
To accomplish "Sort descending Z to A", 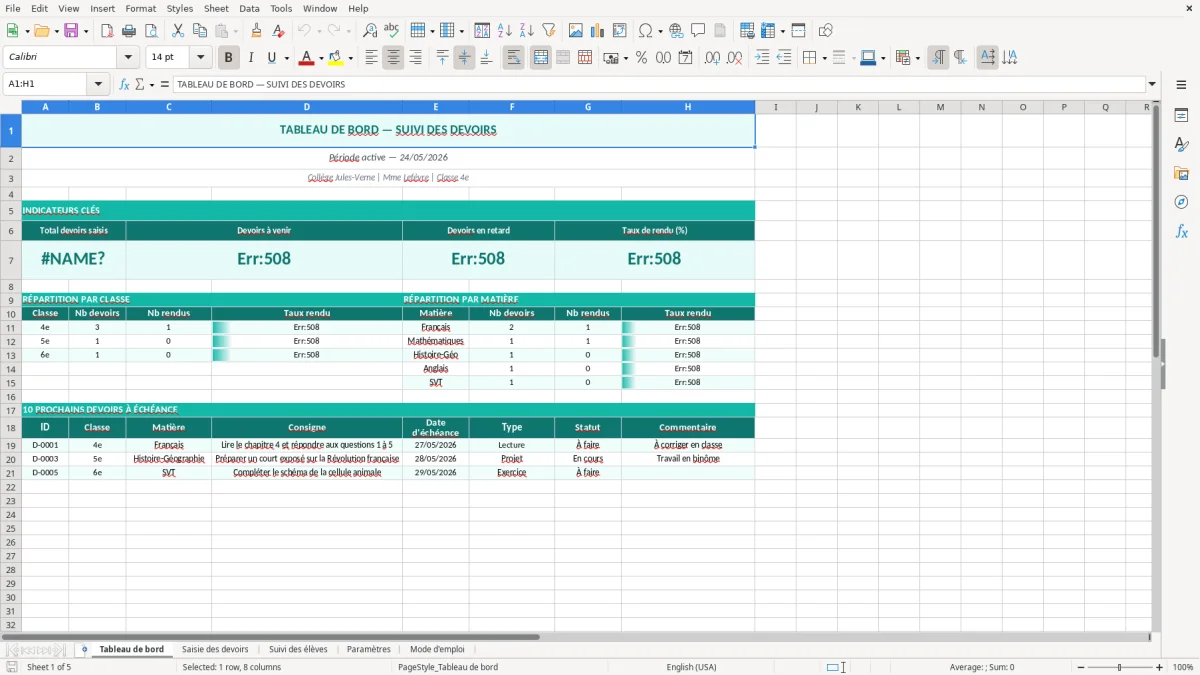I will pos(527,31).
